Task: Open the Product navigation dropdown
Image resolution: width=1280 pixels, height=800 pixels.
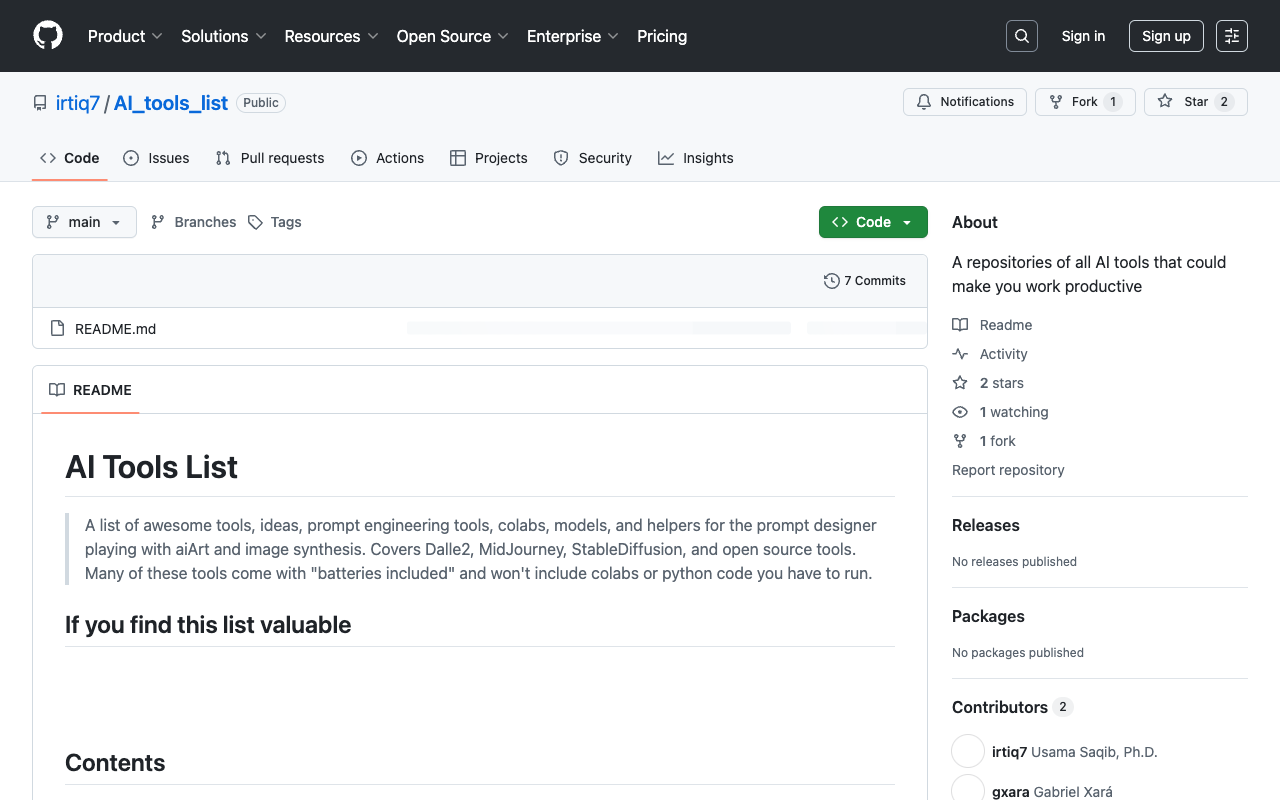Action: (124, 36)
